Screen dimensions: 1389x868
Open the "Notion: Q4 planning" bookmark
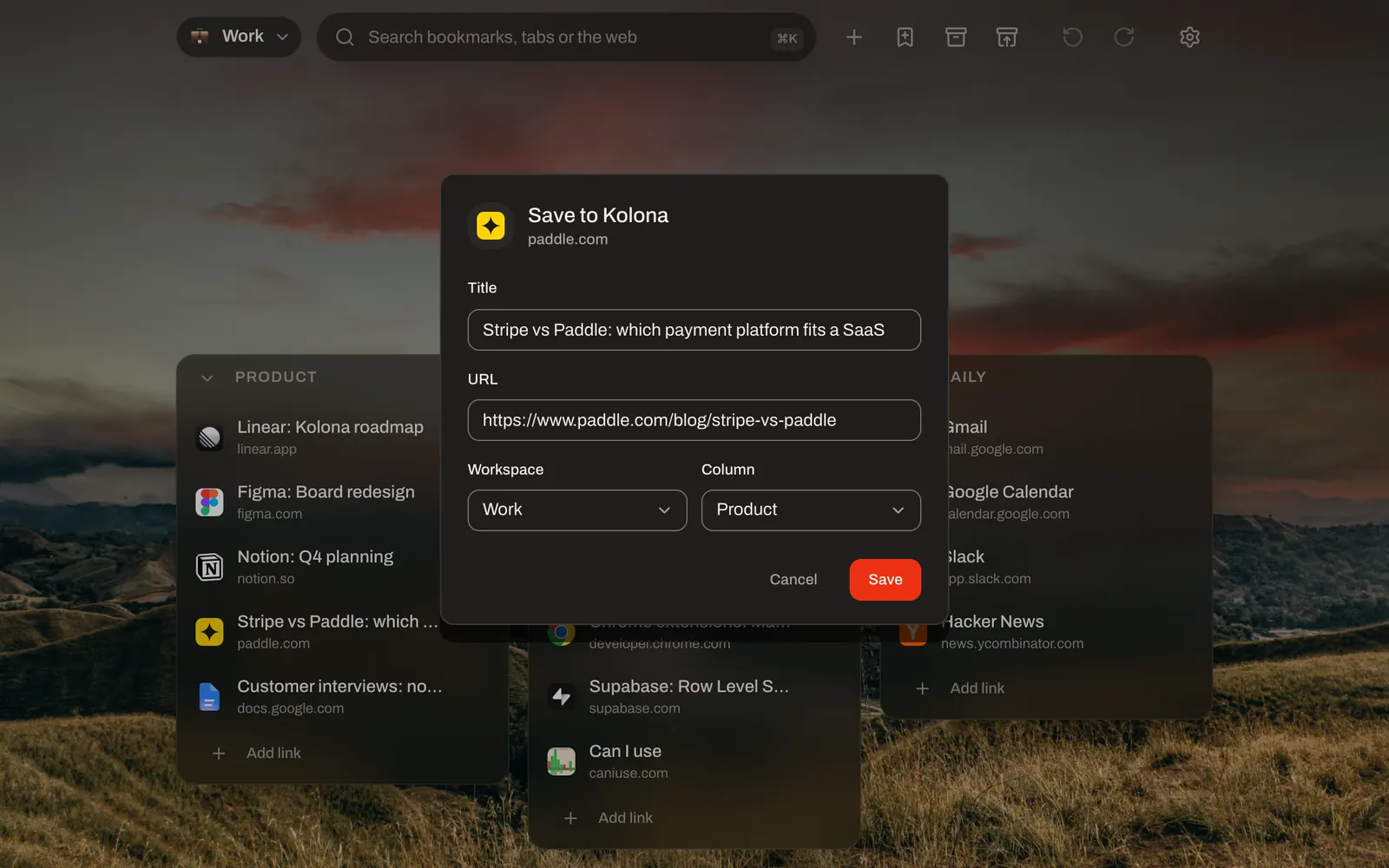[315, 557]
